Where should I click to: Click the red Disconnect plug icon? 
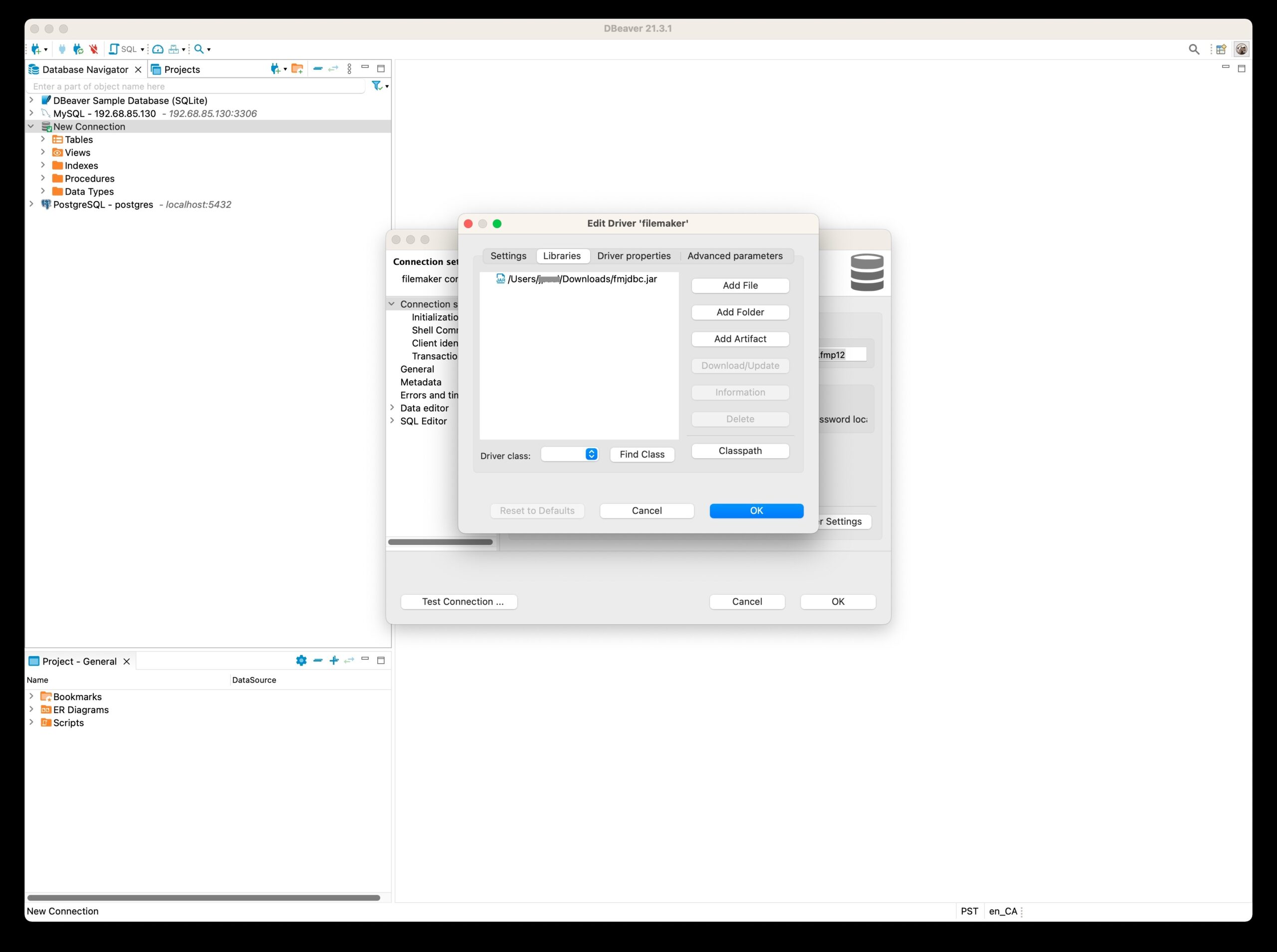point(93,49)
